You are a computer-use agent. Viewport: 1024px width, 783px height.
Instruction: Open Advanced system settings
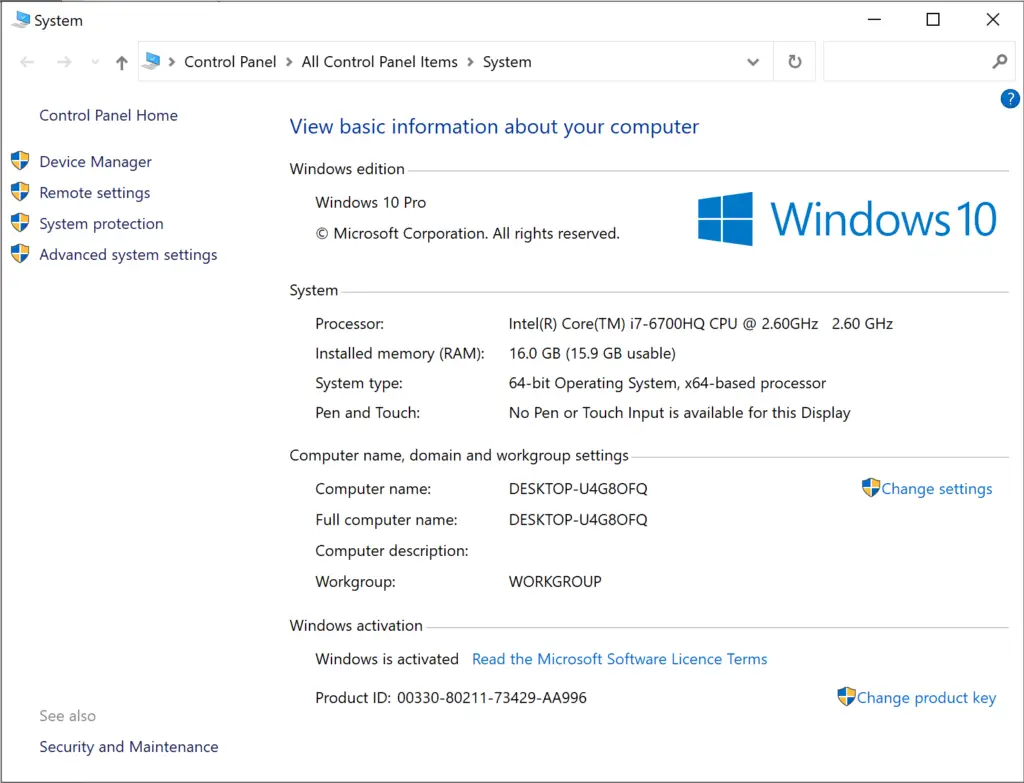[x=128, y=255]
